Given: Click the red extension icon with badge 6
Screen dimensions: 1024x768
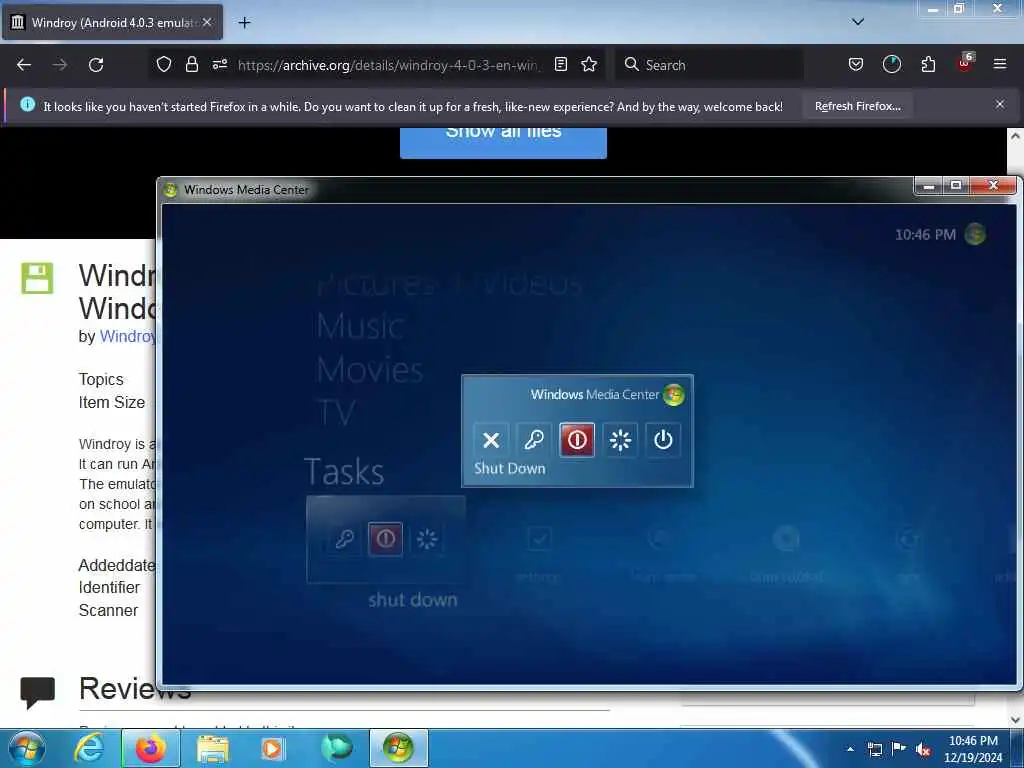Looking at the screenshot, I should (965, 63).
